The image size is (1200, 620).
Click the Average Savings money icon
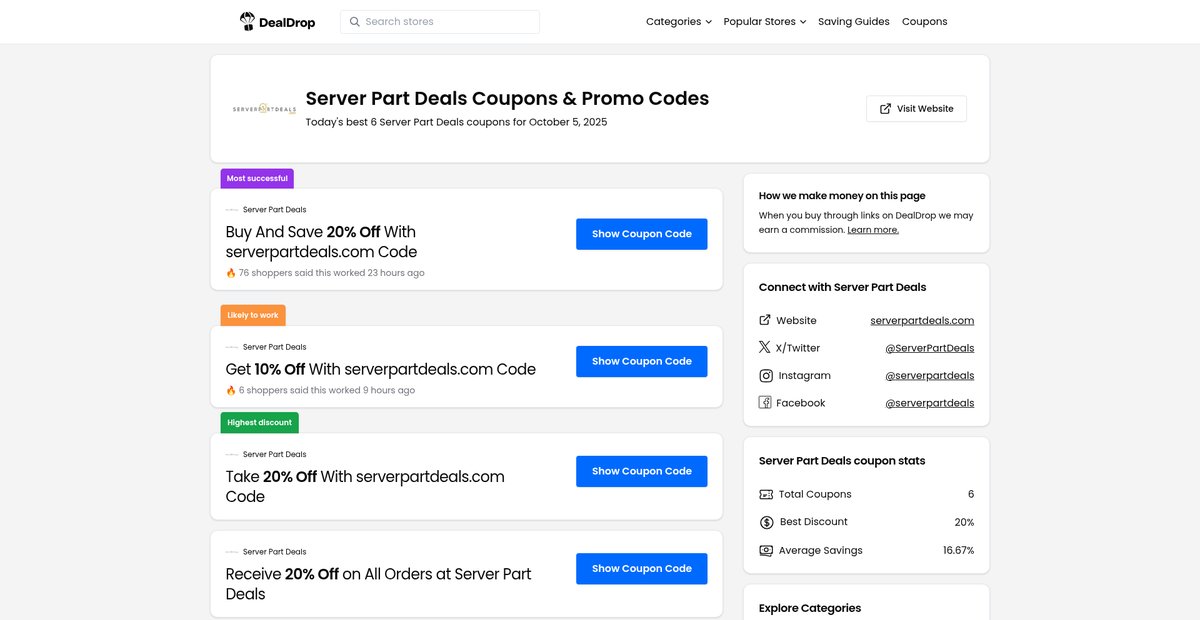click(x=766, y=550)
